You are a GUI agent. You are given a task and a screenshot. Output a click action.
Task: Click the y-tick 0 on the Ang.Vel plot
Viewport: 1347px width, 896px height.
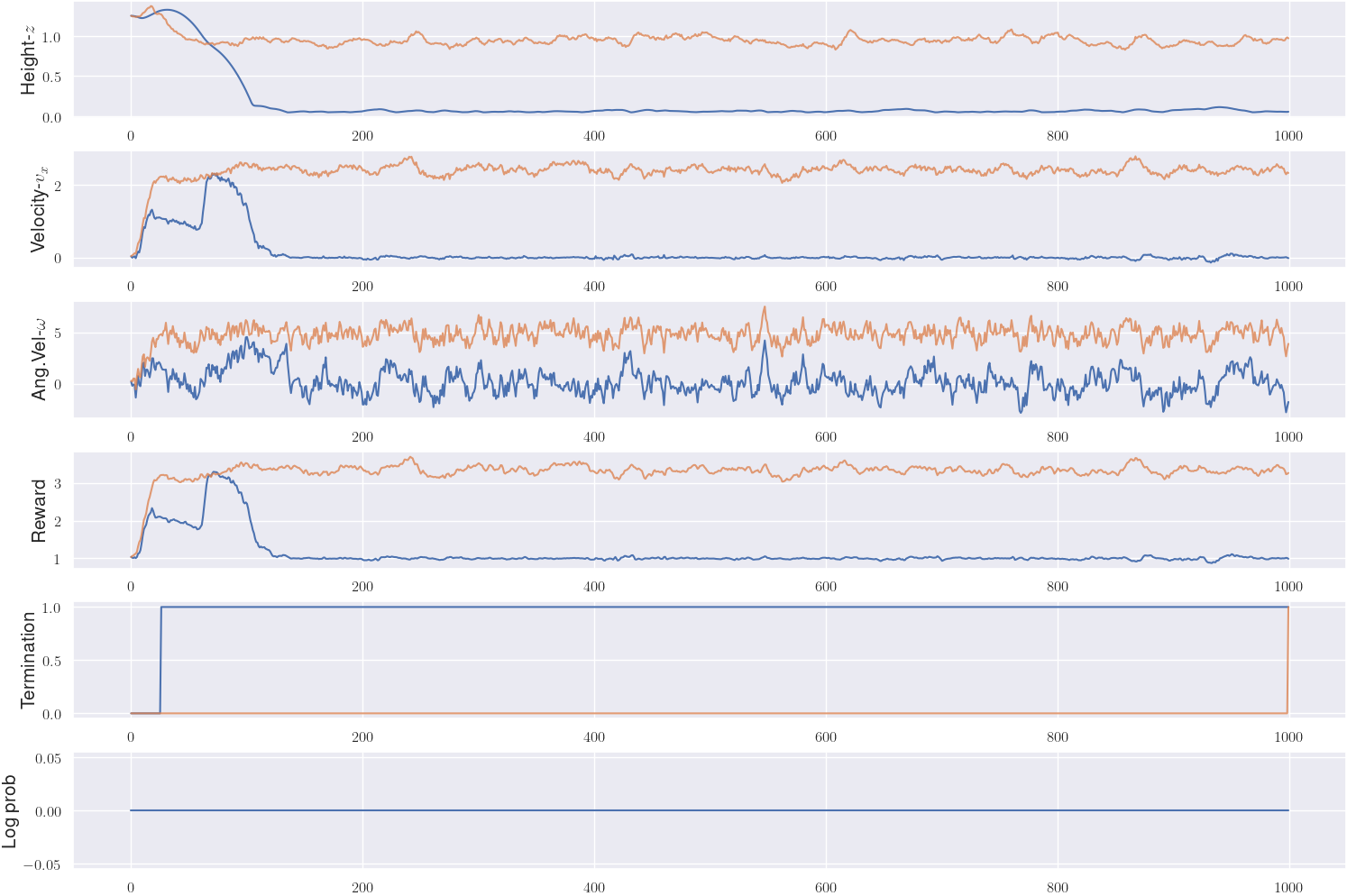click(x=57, y=385)
